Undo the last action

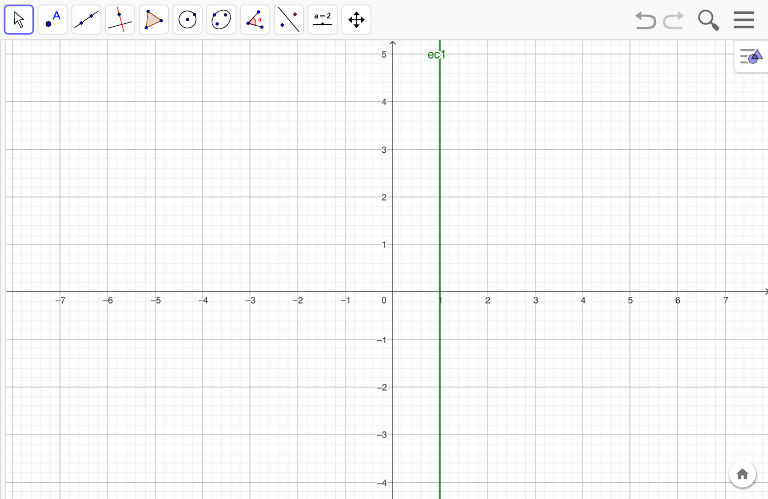tap(646, 21)
